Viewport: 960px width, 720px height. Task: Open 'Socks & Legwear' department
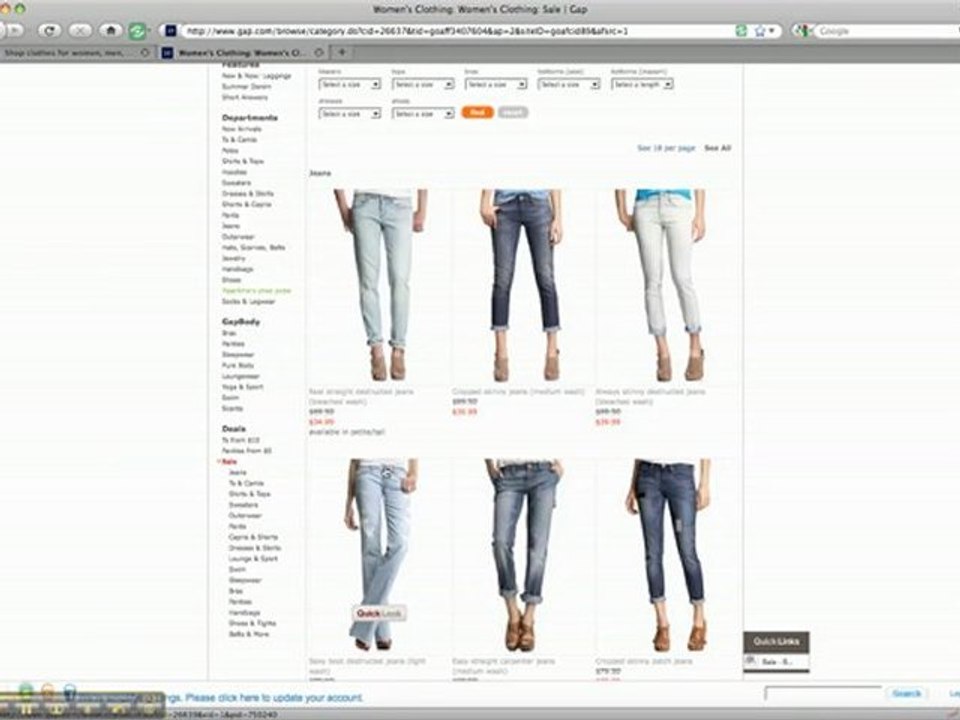tap(249, 301)
